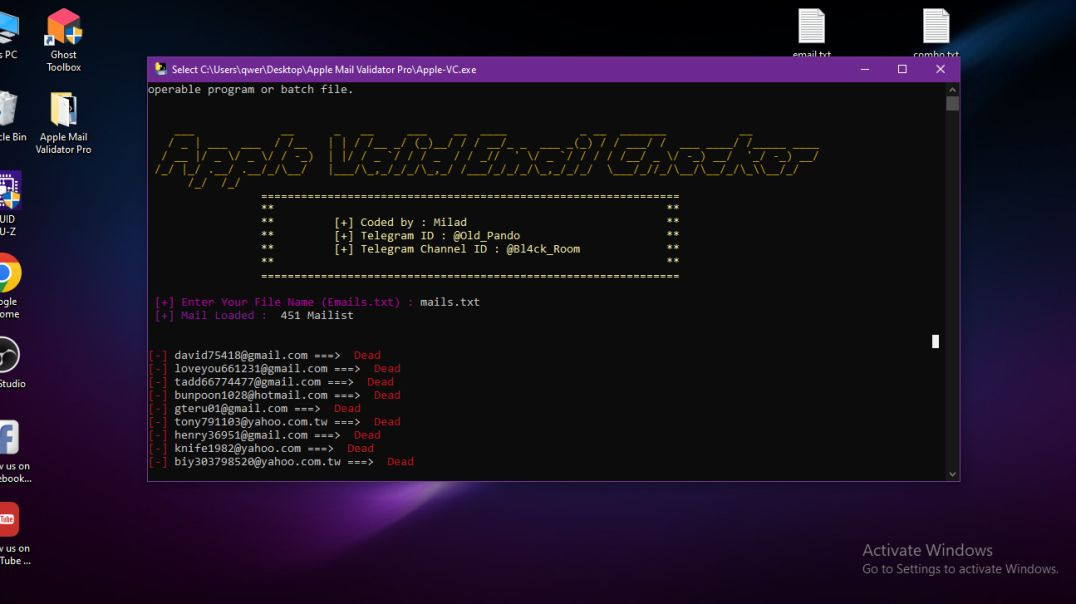
Task: Launch the Google Chrome desktop shortcut
Action: pos(10,286)
